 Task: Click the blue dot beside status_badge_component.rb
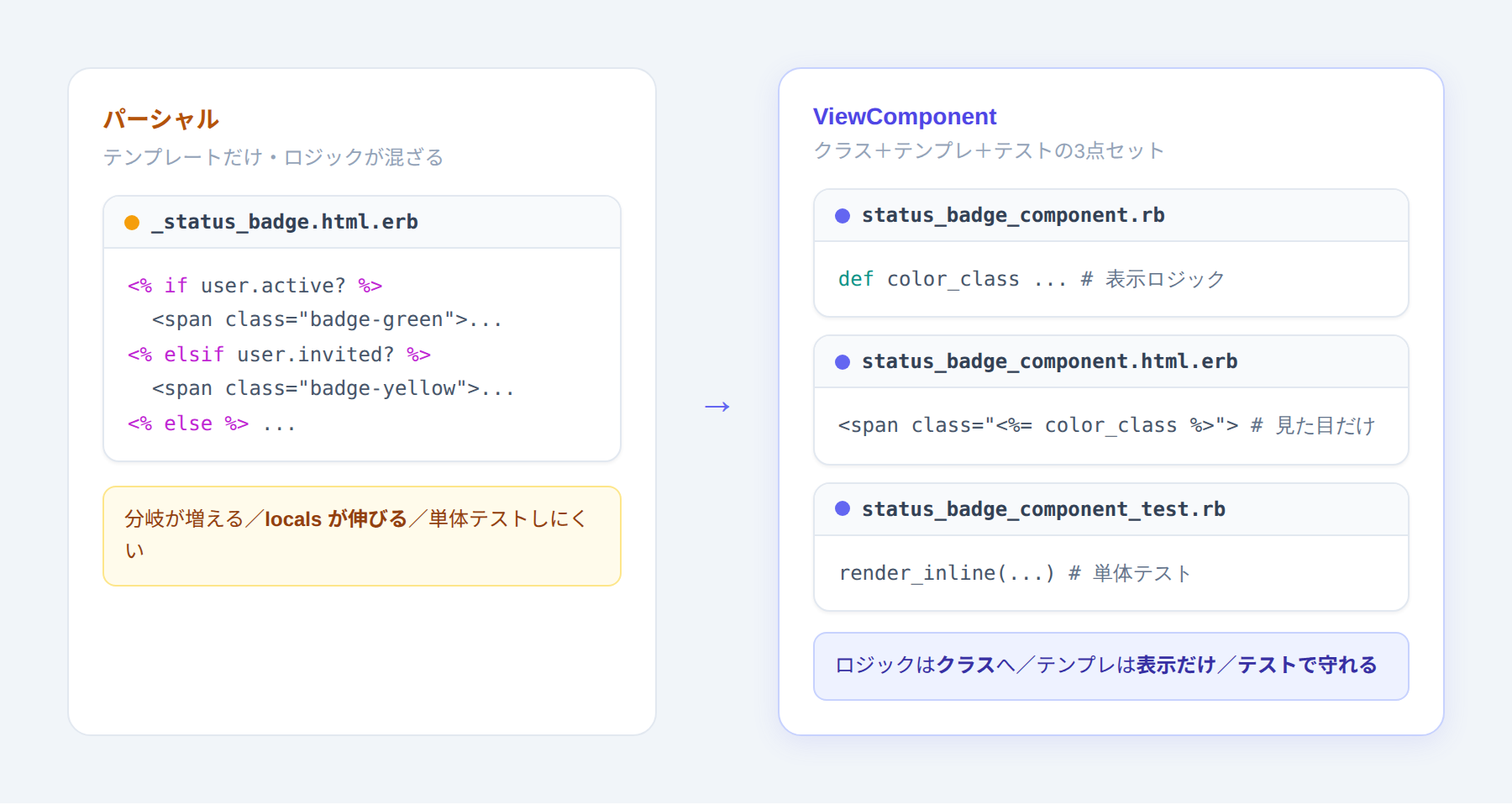tap(843, 216)
